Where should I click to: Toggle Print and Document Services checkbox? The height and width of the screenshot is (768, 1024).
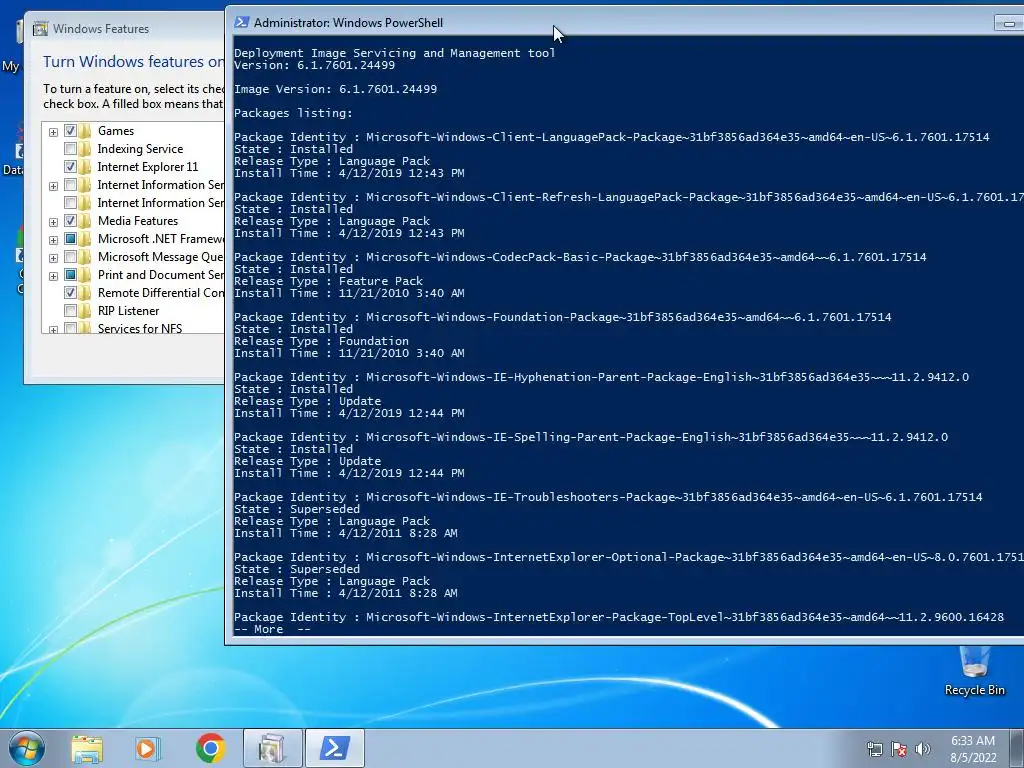click(x=70, y=274)
